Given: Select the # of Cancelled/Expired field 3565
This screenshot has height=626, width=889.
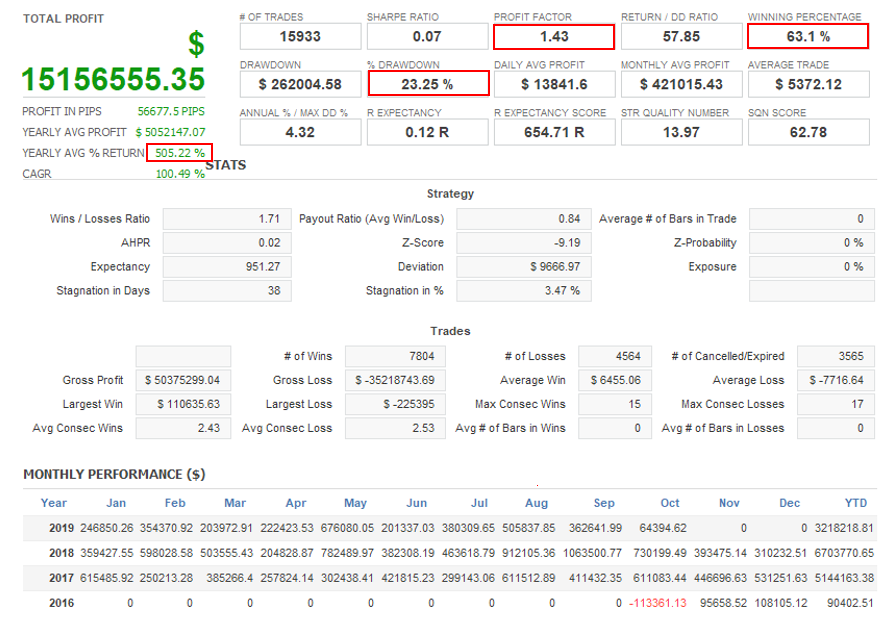Looking at the screenshot, I should [836, 356].
